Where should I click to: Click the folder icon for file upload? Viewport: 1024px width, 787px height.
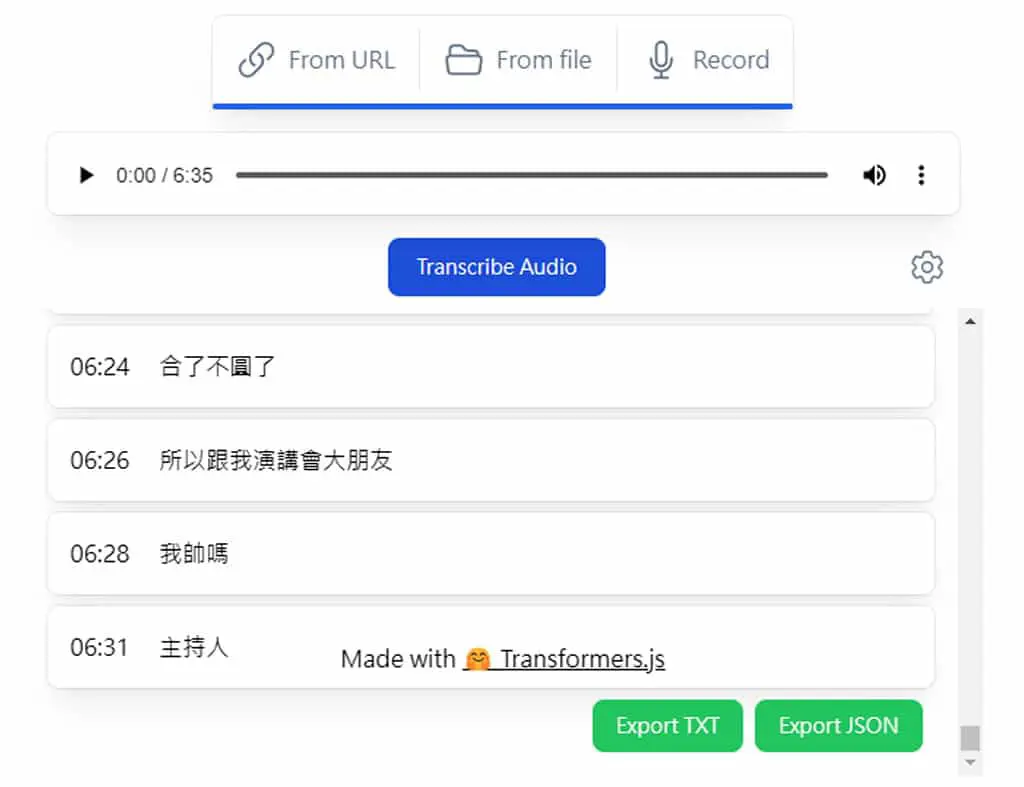coord(464,60)
